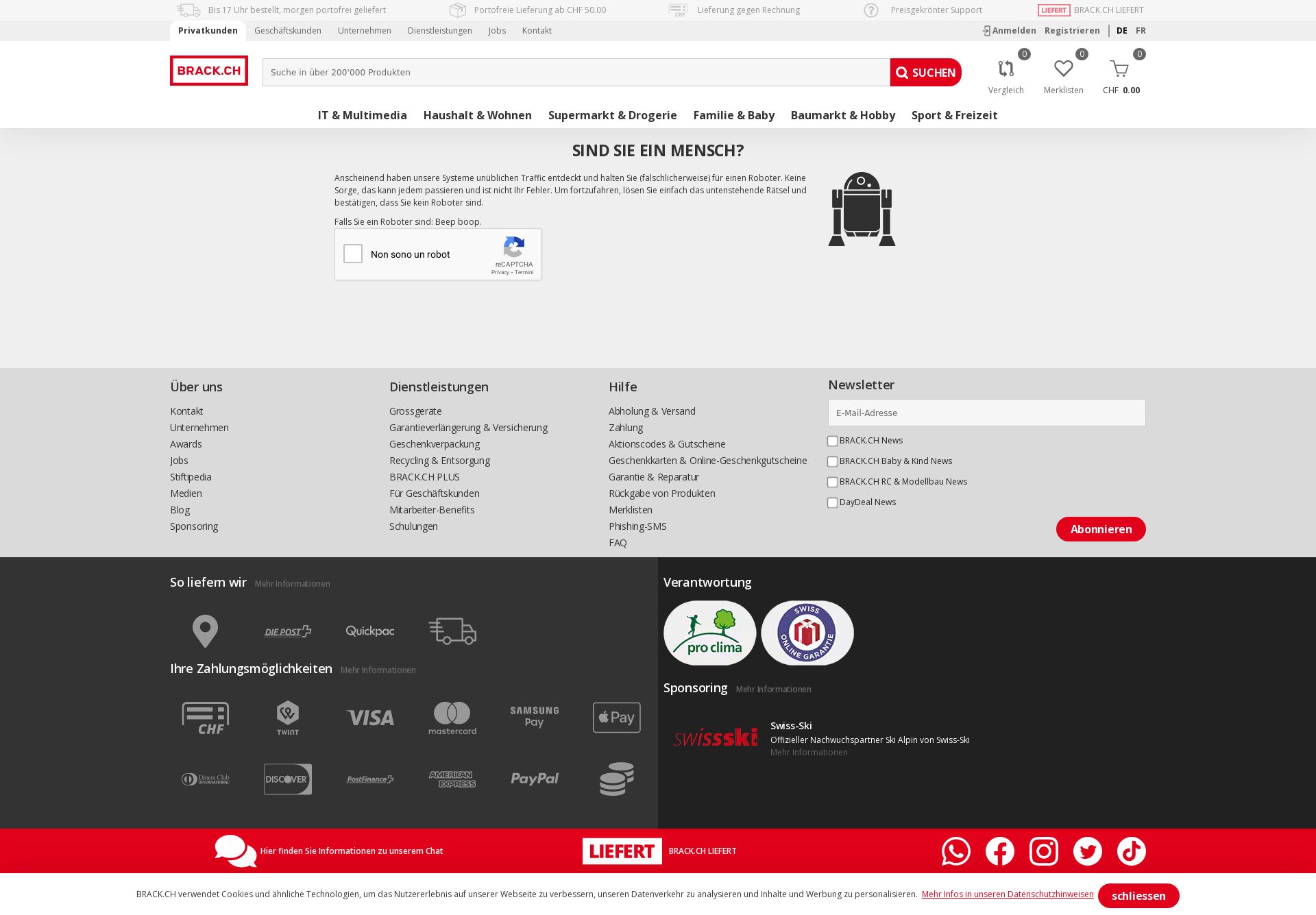Open the Twitter icon
This screenshot has width=1316, height=915.
coord(1088,851)
